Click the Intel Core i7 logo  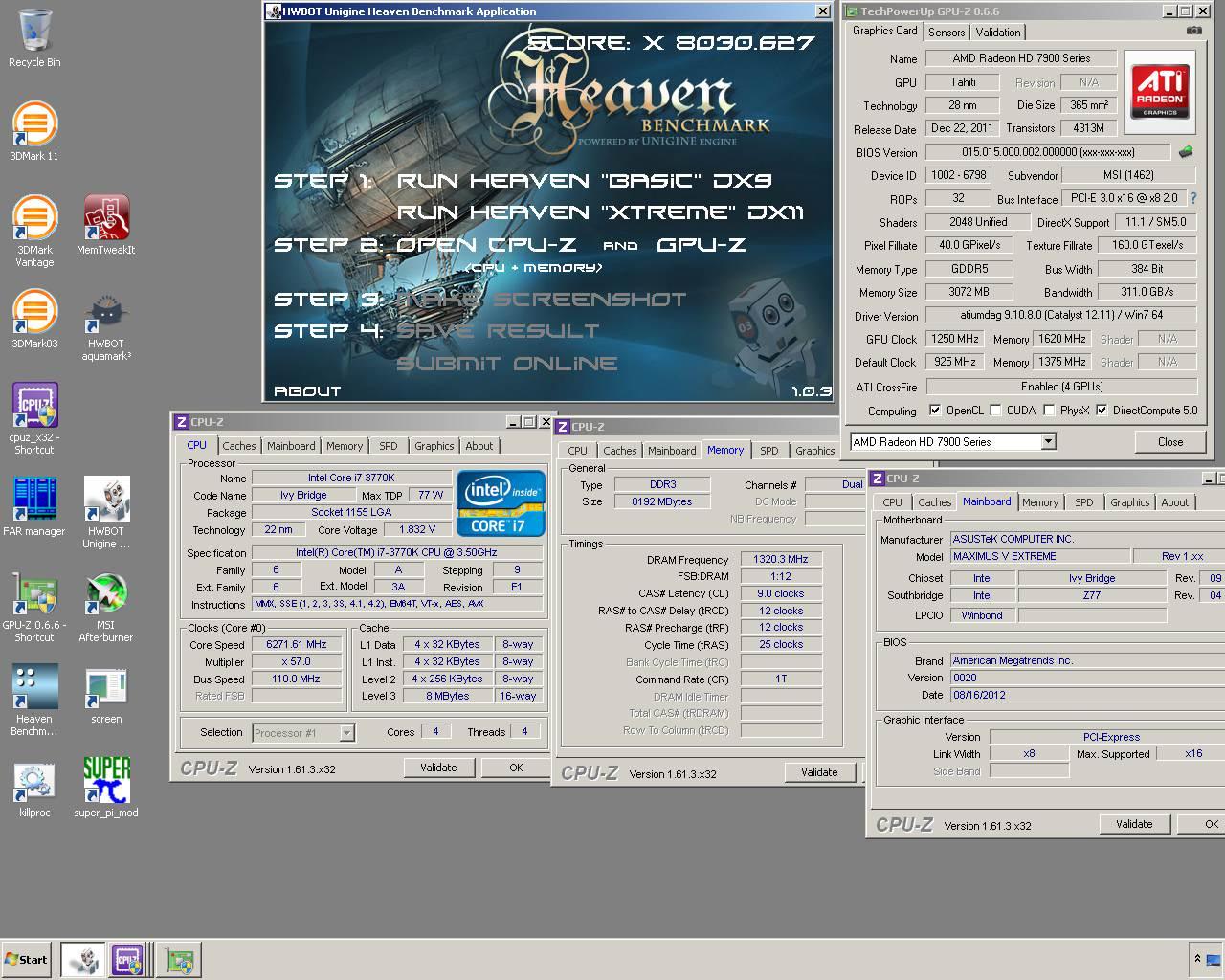click(x=501, y=502)
